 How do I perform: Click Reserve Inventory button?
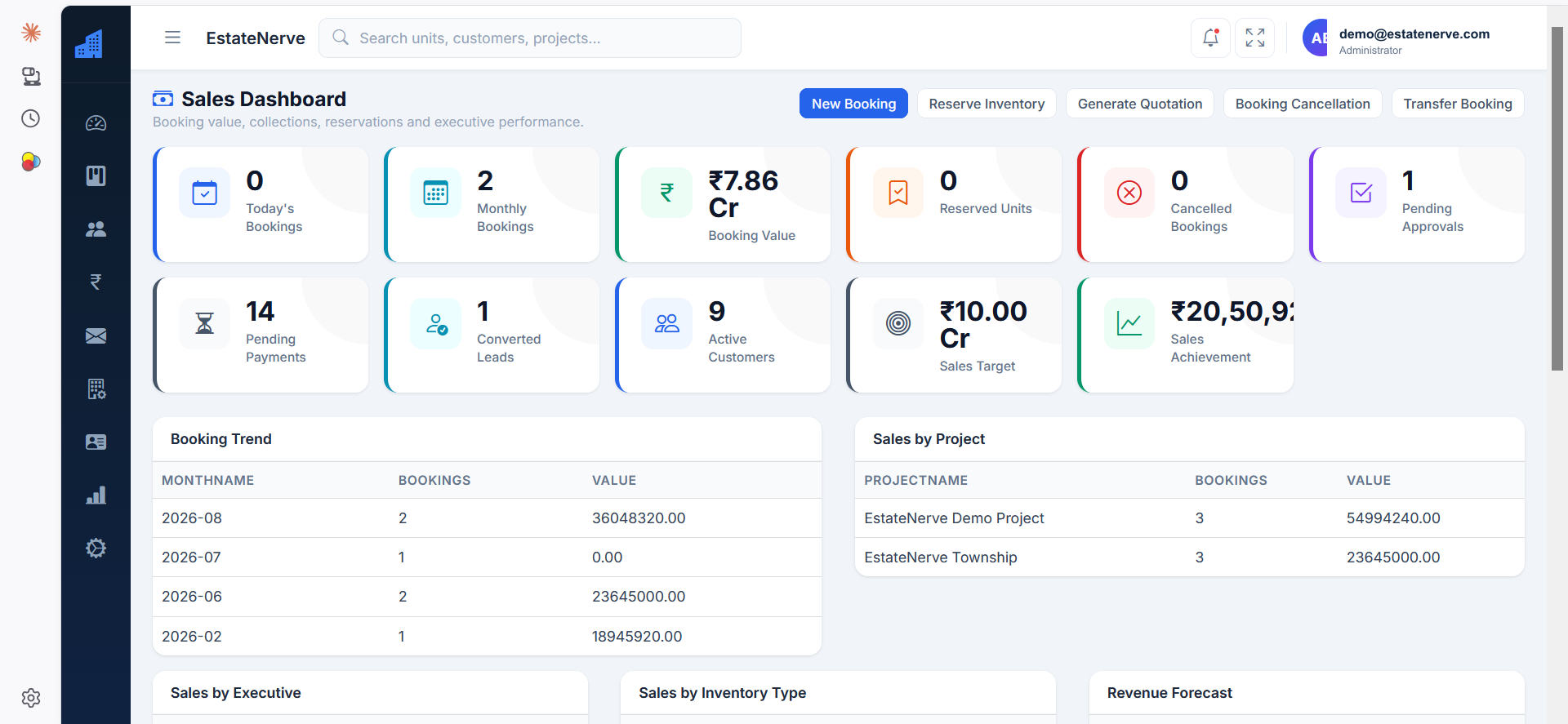point(987,104)
